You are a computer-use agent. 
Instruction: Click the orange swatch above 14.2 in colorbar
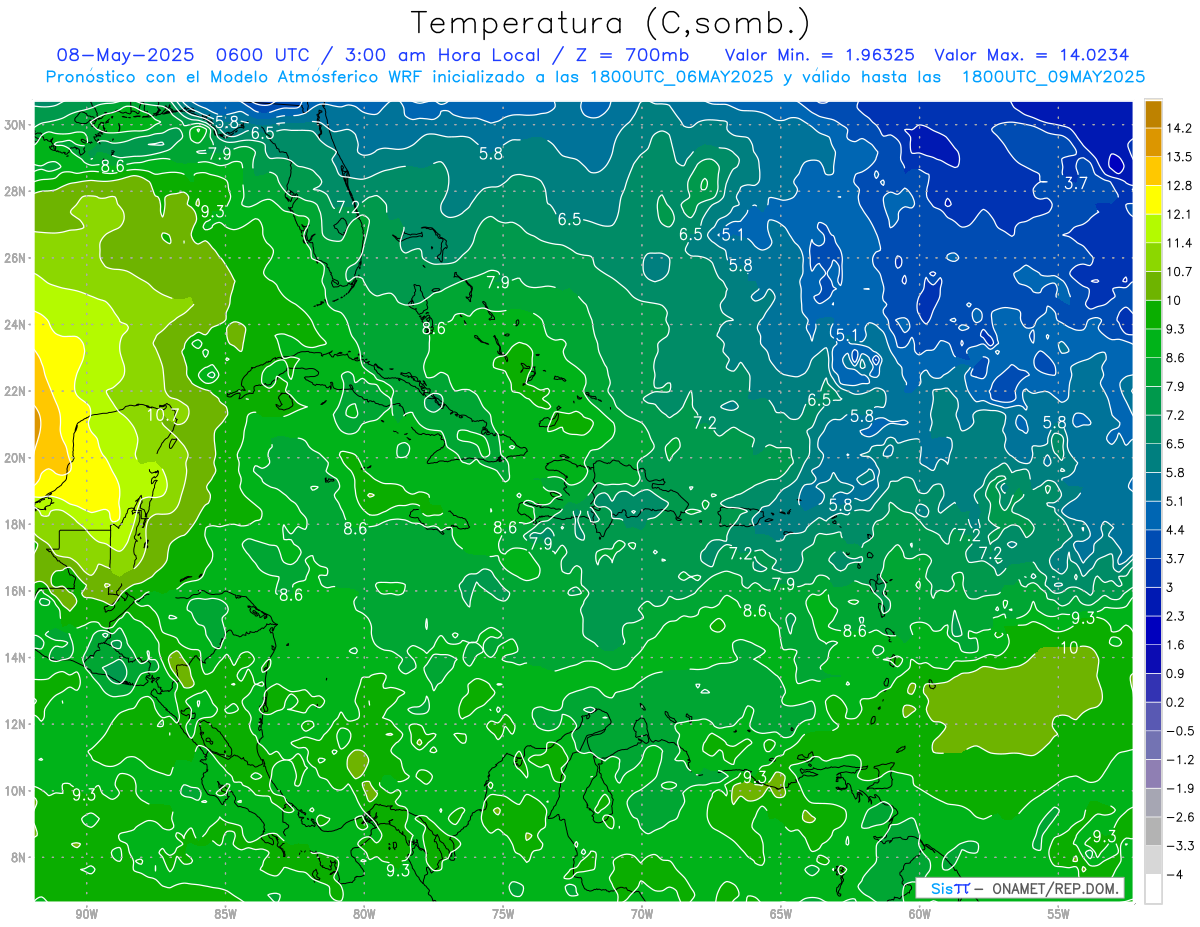click(x=1153, y=114)
